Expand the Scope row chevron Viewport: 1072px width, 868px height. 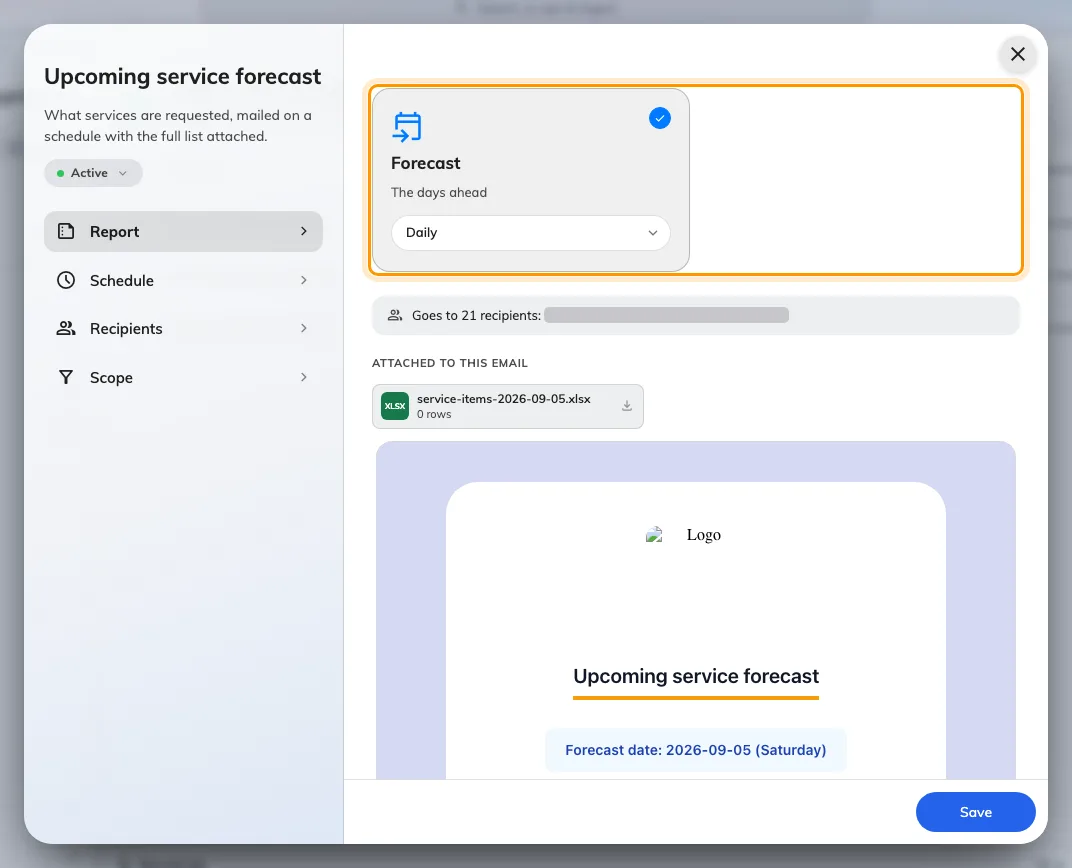point(304,377)
